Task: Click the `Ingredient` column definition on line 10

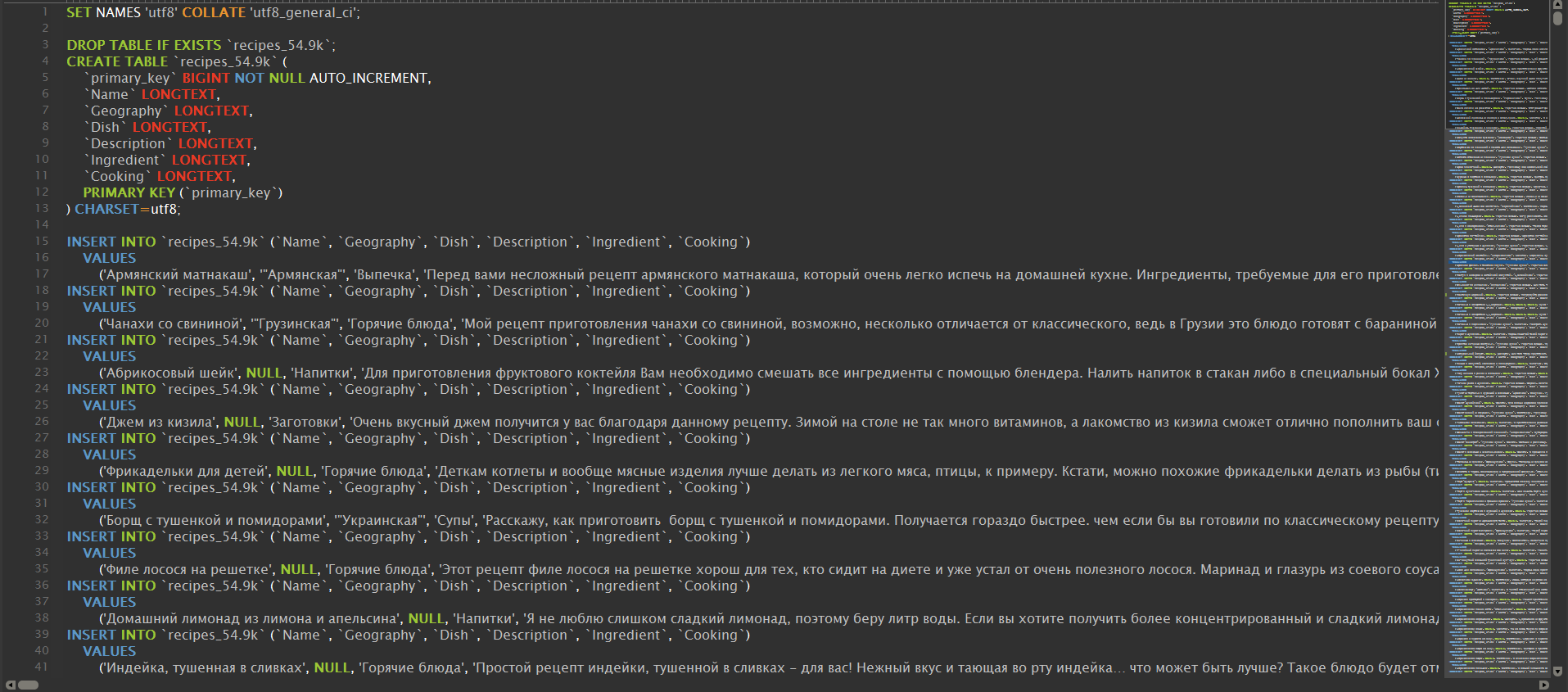Action: click(167, 160)
